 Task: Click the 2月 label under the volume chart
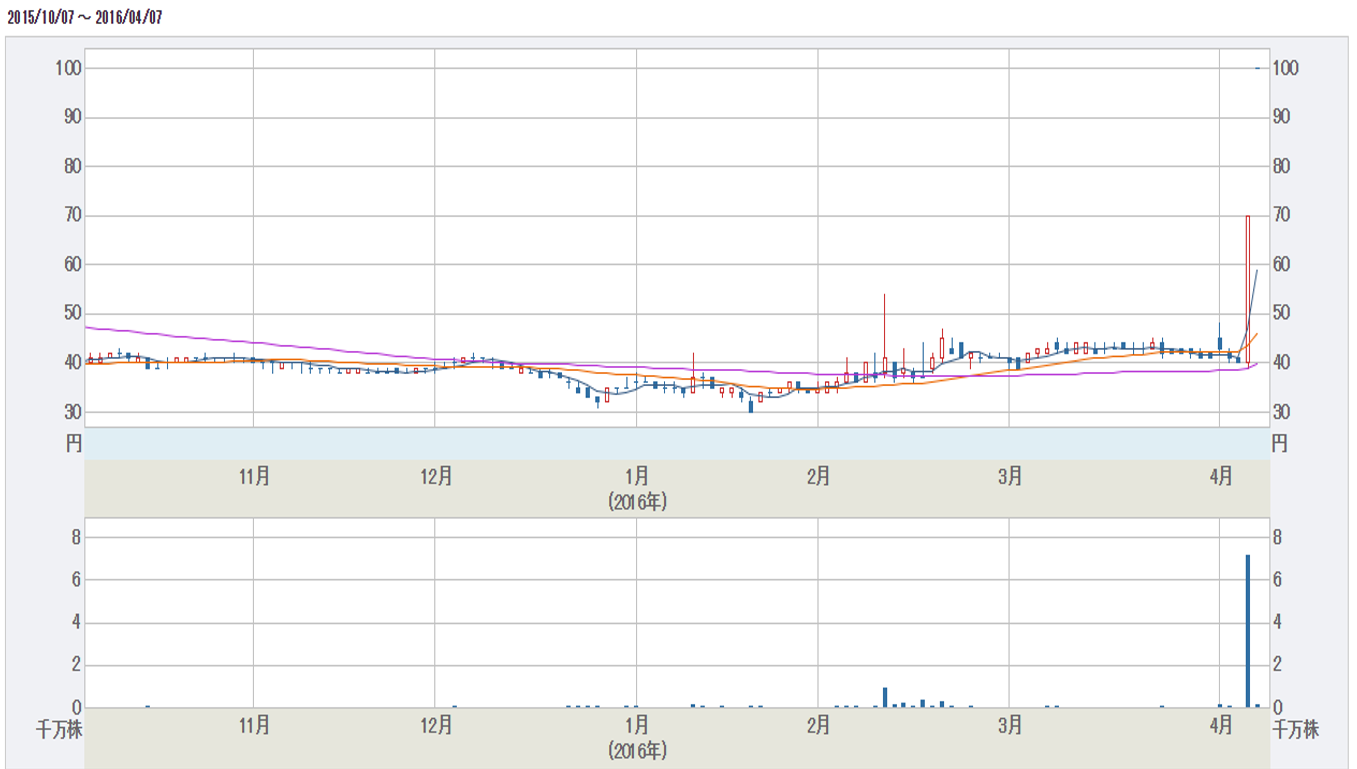[x=818, y=724]
